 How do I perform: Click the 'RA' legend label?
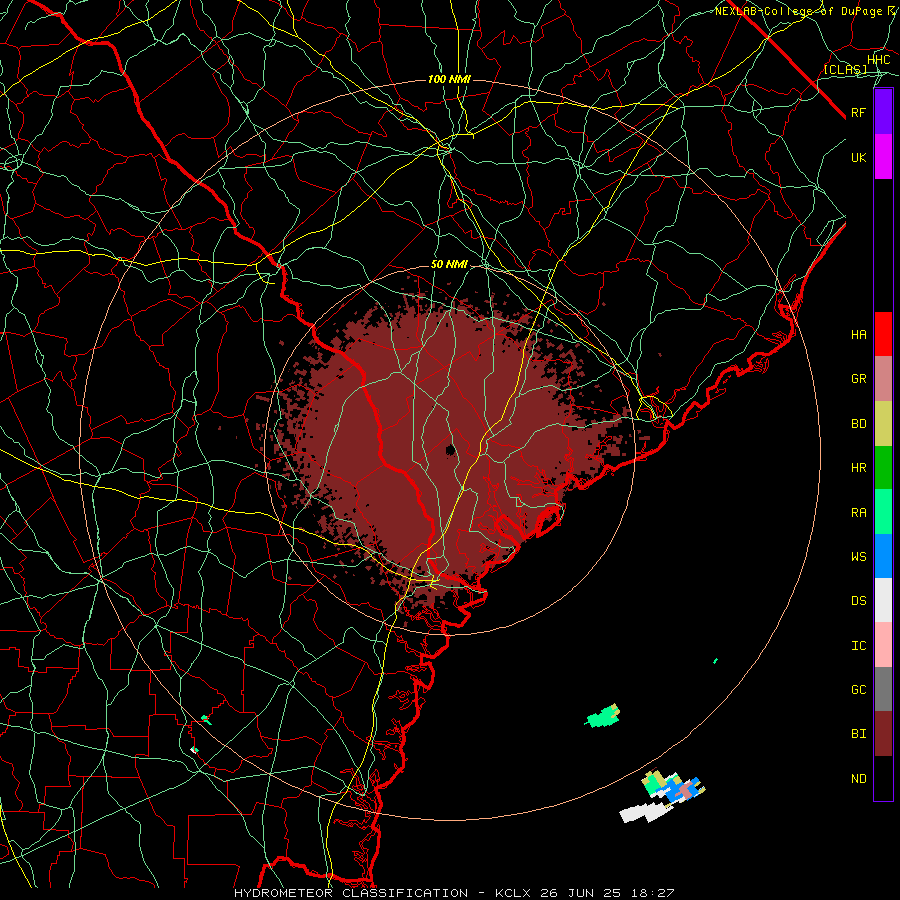point(858,513)
